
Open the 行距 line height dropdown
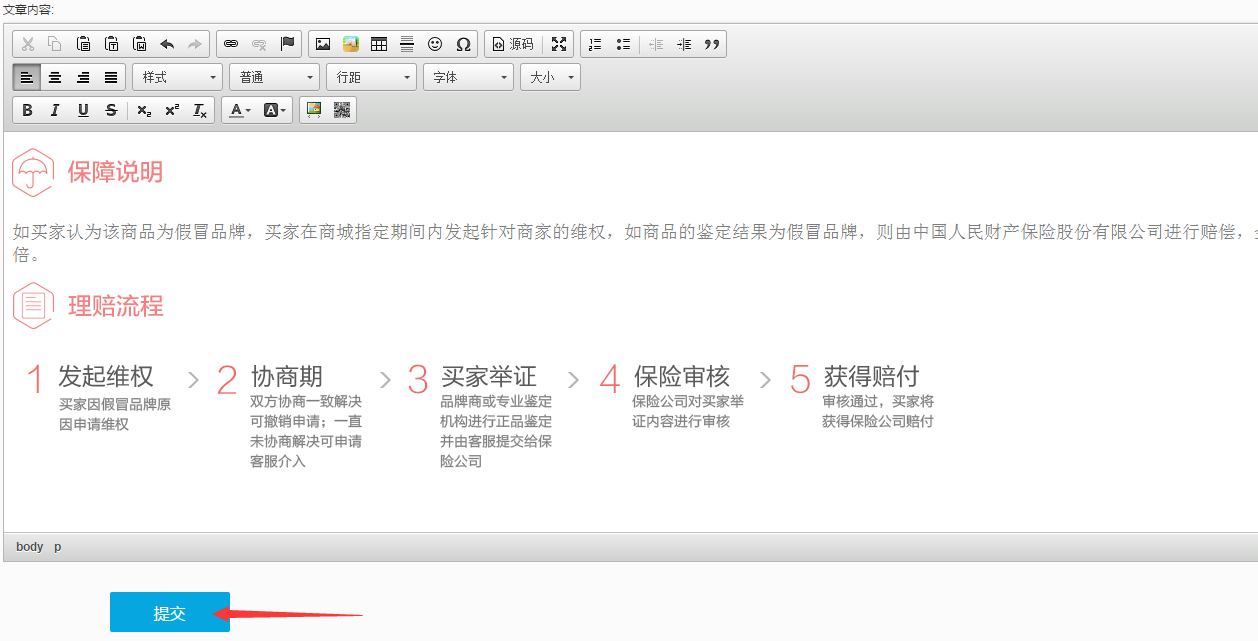[371, 77]
